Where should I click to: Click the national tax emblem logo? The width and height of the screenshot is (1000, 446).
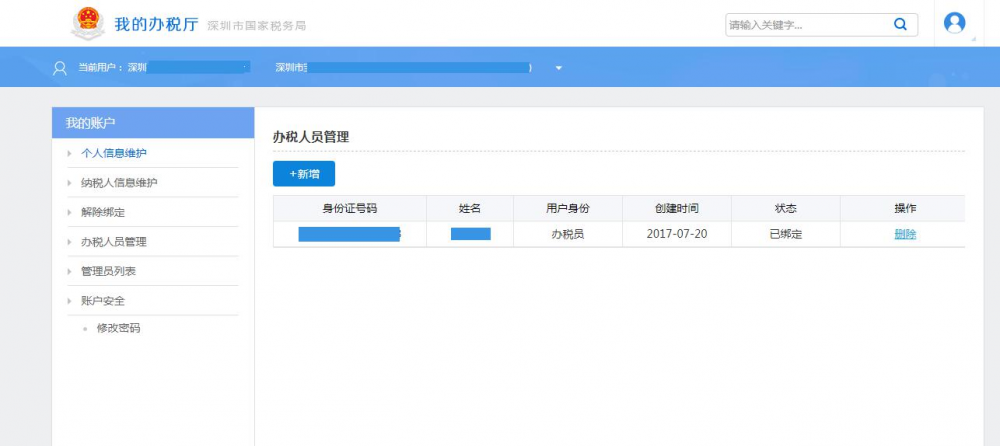[x=88, y=23]
